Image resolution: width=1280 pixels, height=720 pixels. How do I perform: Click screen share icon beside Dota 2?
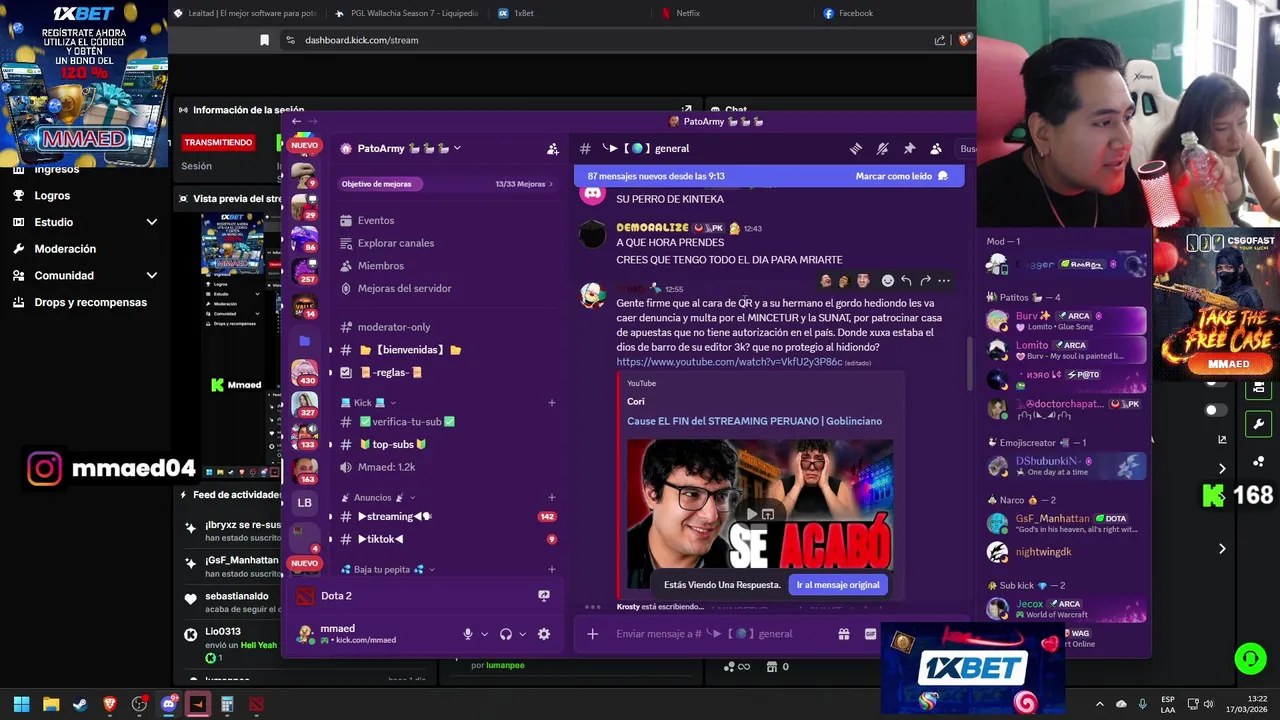click(544, 595)
